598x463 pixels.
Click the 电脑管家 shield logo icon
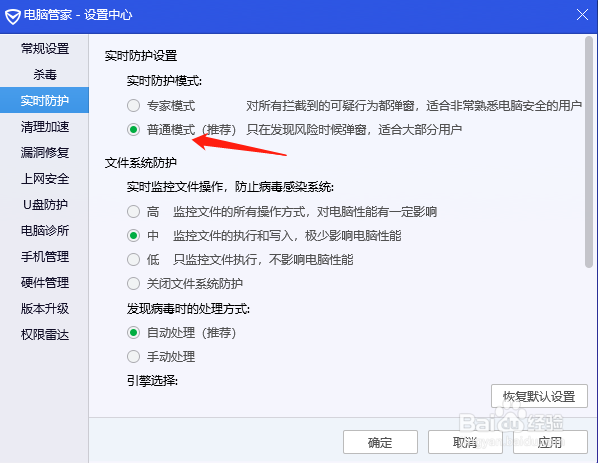[13, 16]
